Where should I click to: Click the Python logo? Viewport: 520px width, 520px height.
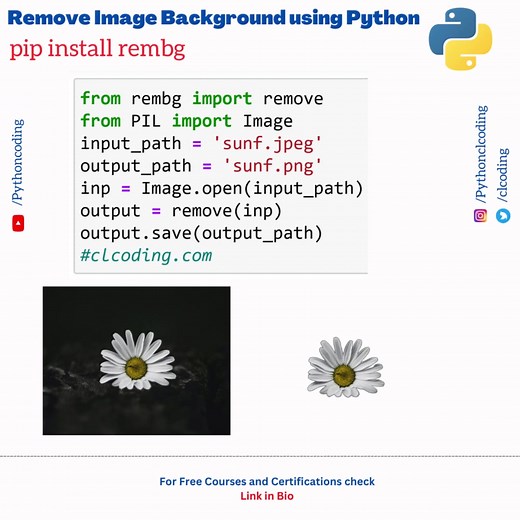pyautogui.click(x=460, y=39)
